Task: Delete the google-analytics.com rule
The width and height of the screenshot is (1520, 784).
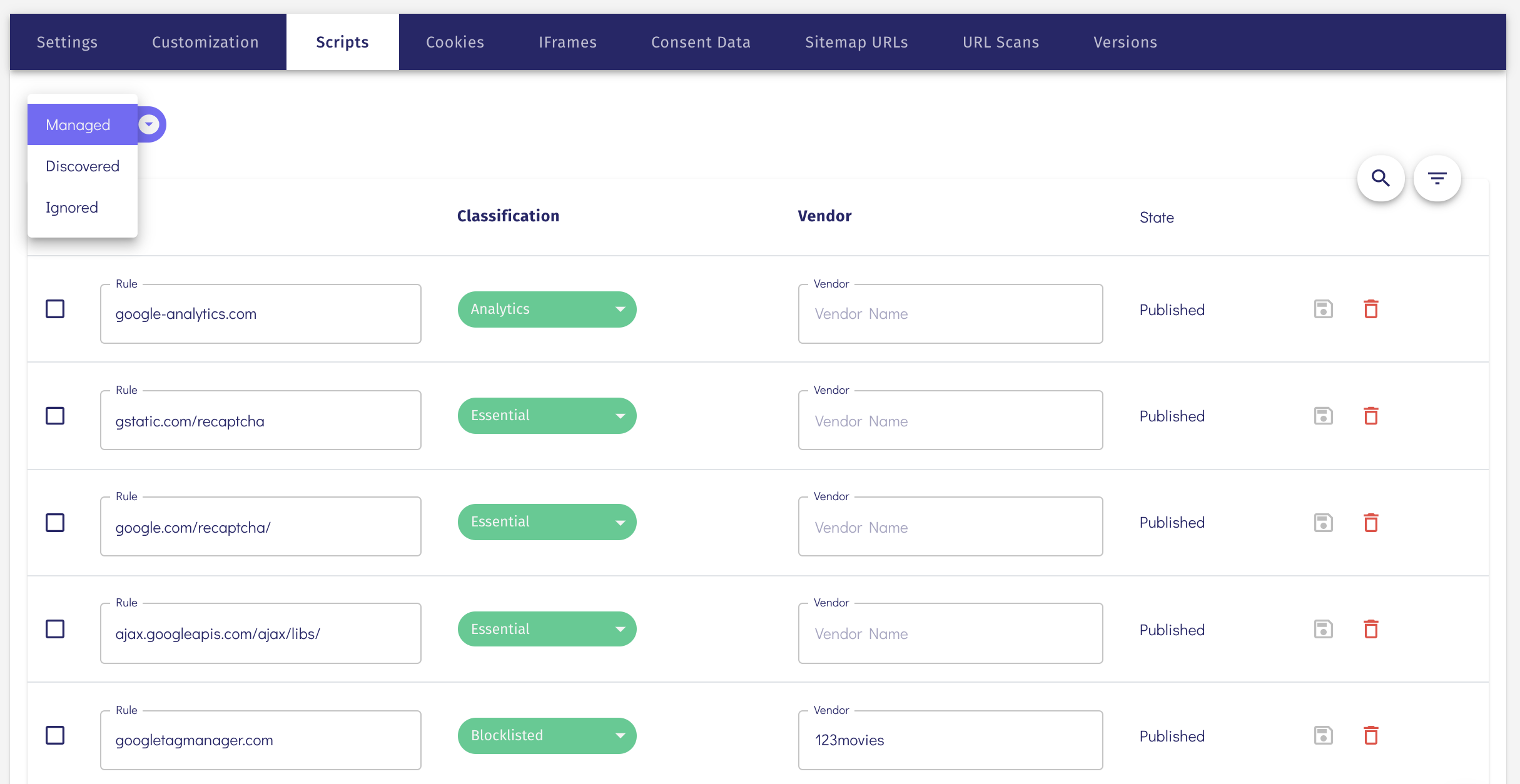Action: tap(1371, 309)
